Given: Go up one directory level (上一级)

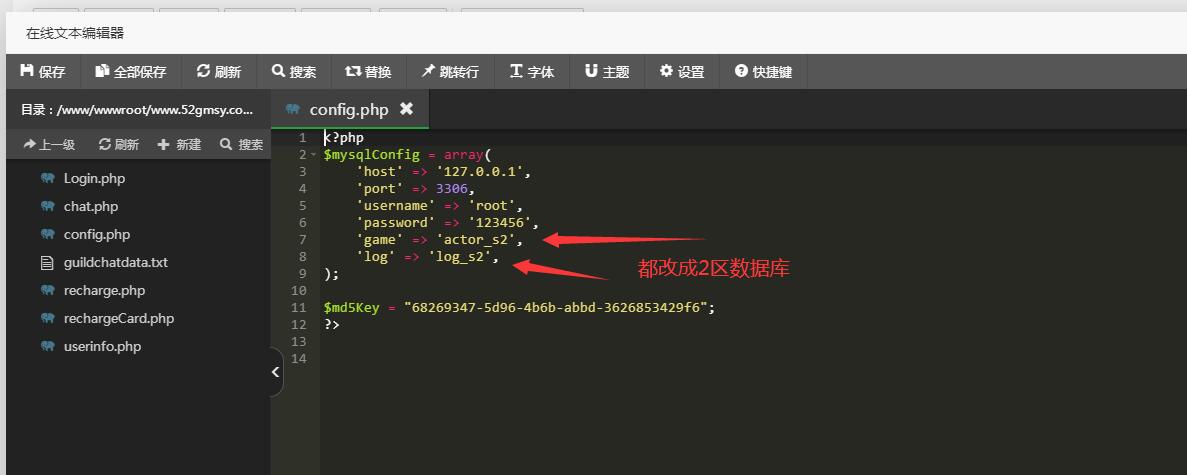Looking at the screenshot, I should 49,145.
